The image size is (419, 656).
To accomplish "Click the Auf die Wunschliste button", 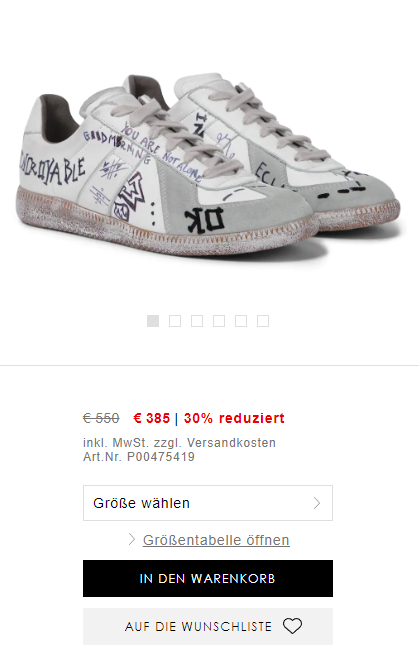I will click(x=208, y=626).
